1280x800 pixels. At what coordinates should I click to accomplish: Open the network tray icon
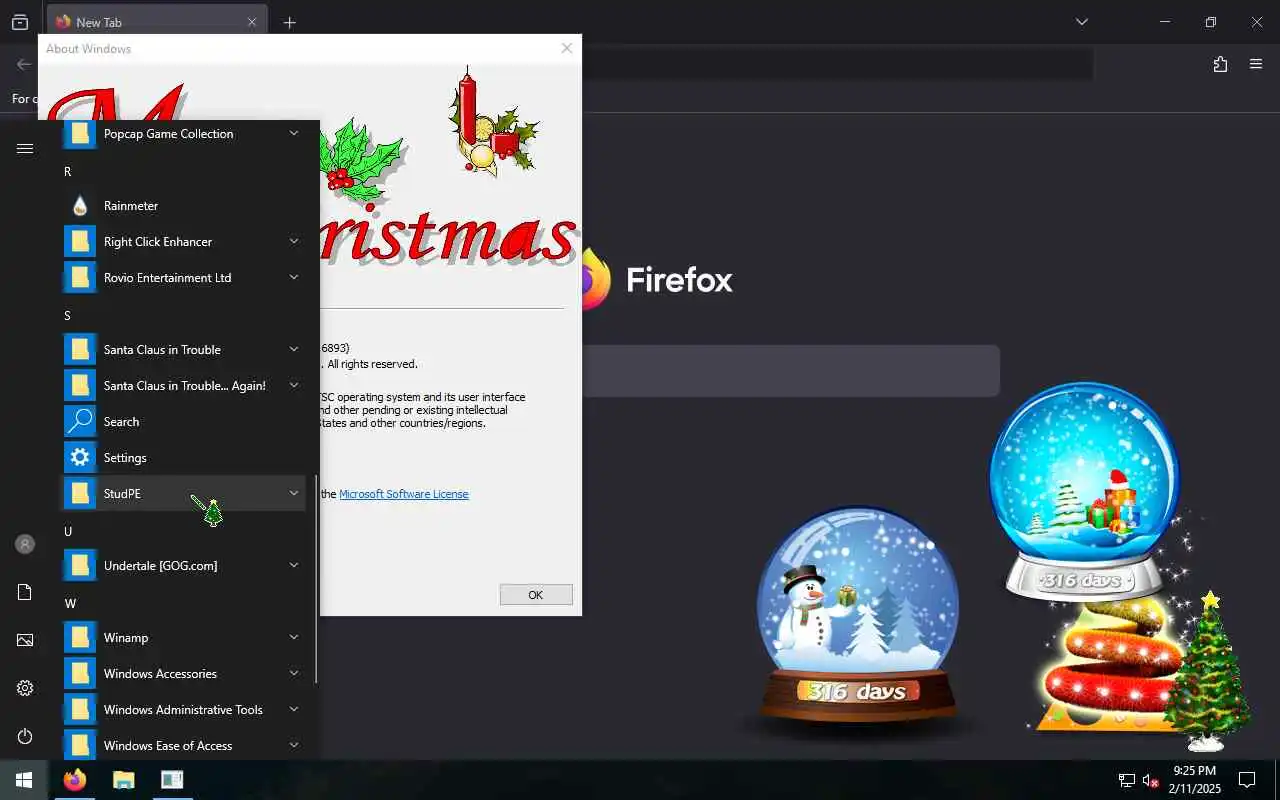tap(1126, 780)
